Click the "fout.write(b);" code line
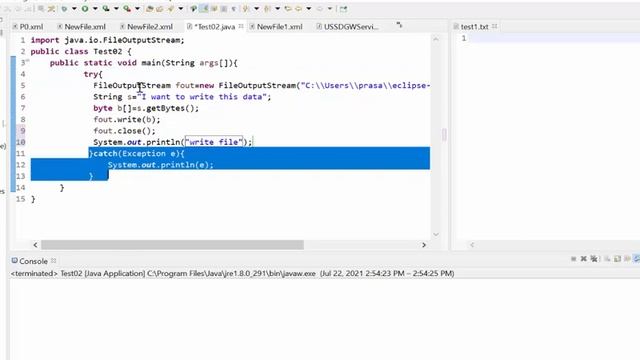 point(127,120)
